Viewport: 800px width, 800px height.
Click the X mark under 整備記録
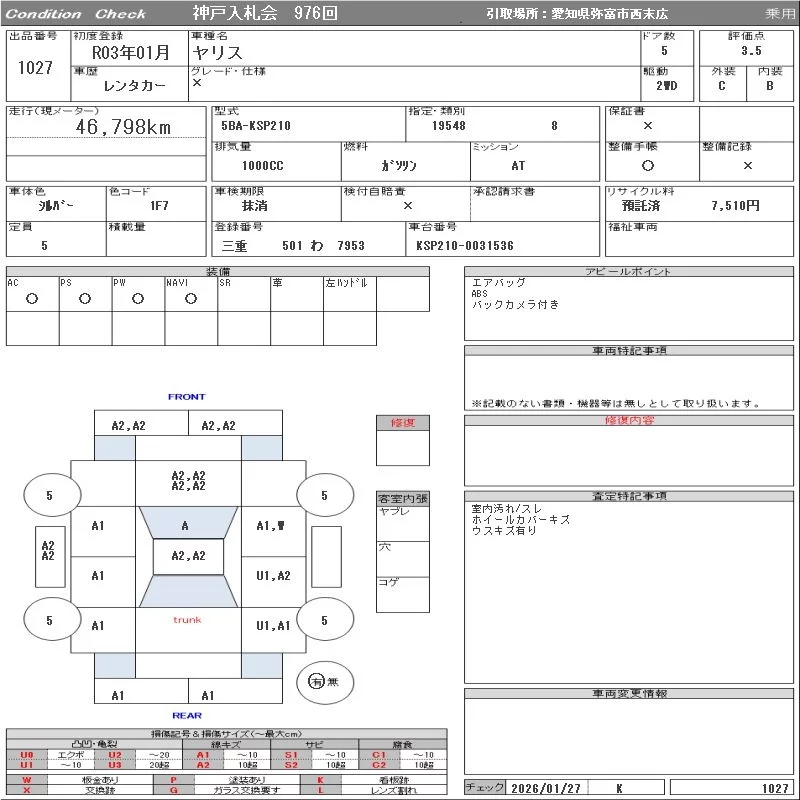(x=747, y=166)
